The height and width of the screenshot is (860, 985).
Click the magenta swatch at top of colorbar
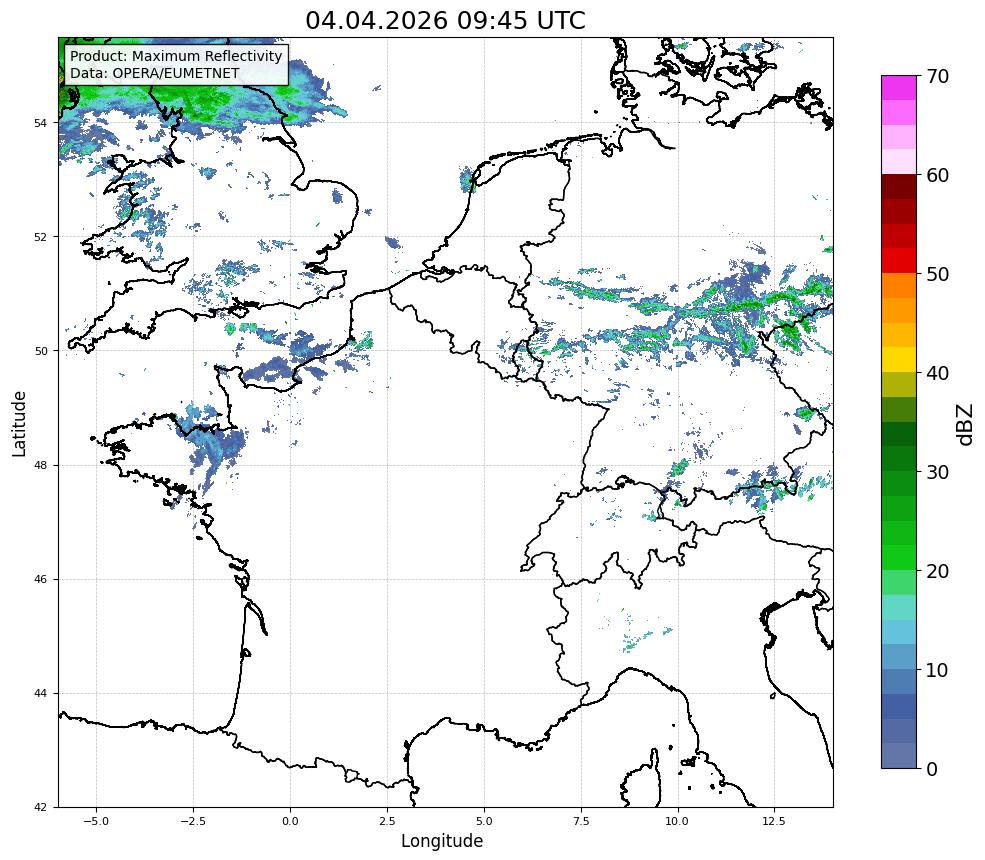(x=899, y=88)
